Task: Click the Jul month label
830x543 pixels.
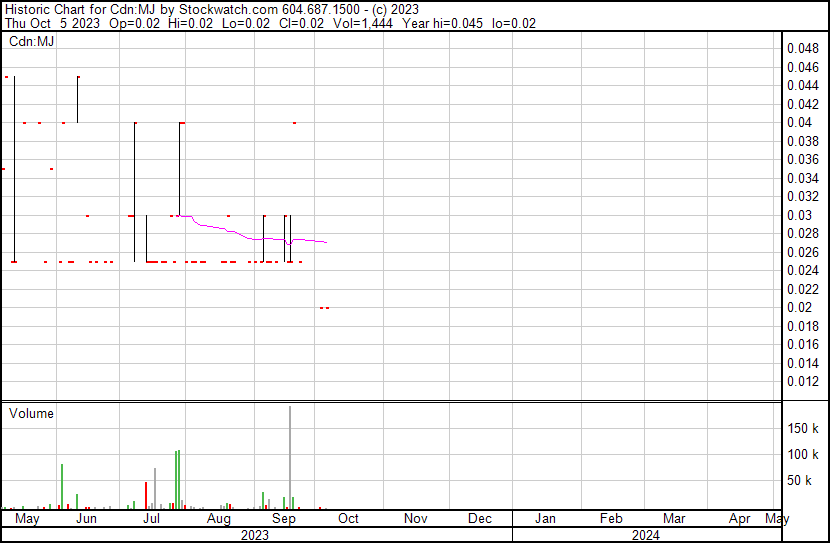Action: [151, 519]
